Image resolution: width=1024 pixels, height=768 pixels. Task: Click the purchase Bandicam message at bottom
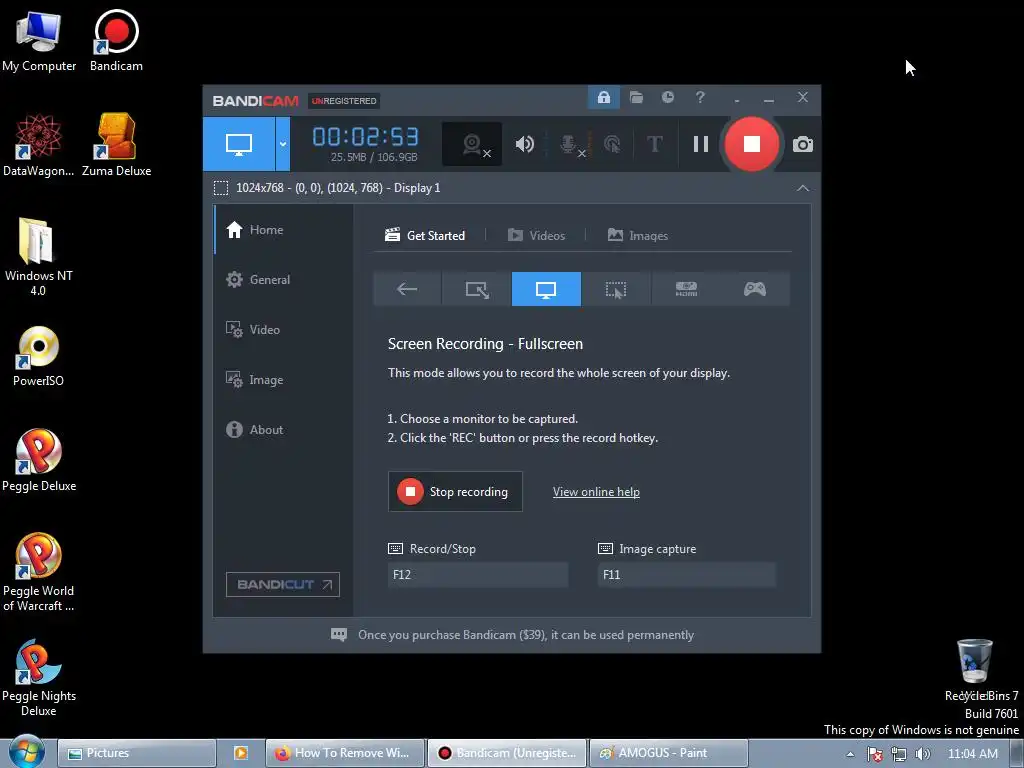(x=512, y=635)
